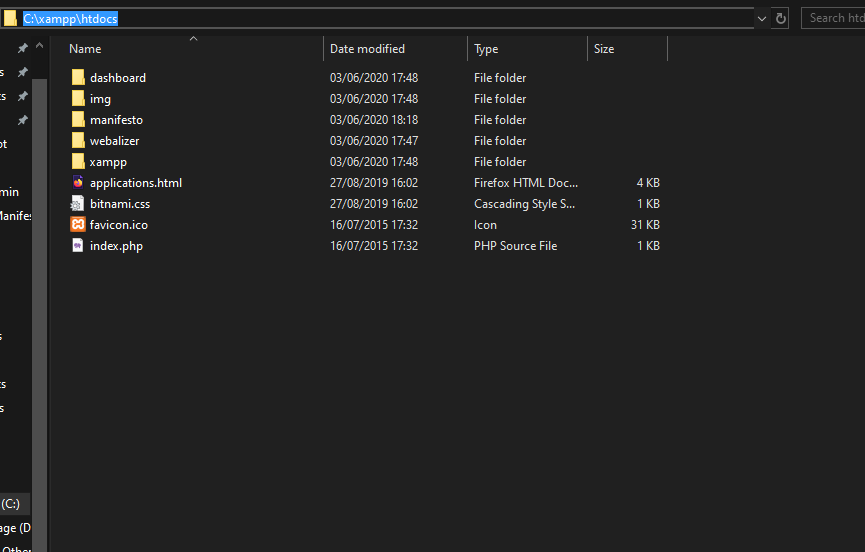865x552 pixels.
Task: Click the PHP Source File type cell
Action: point(515,245)
